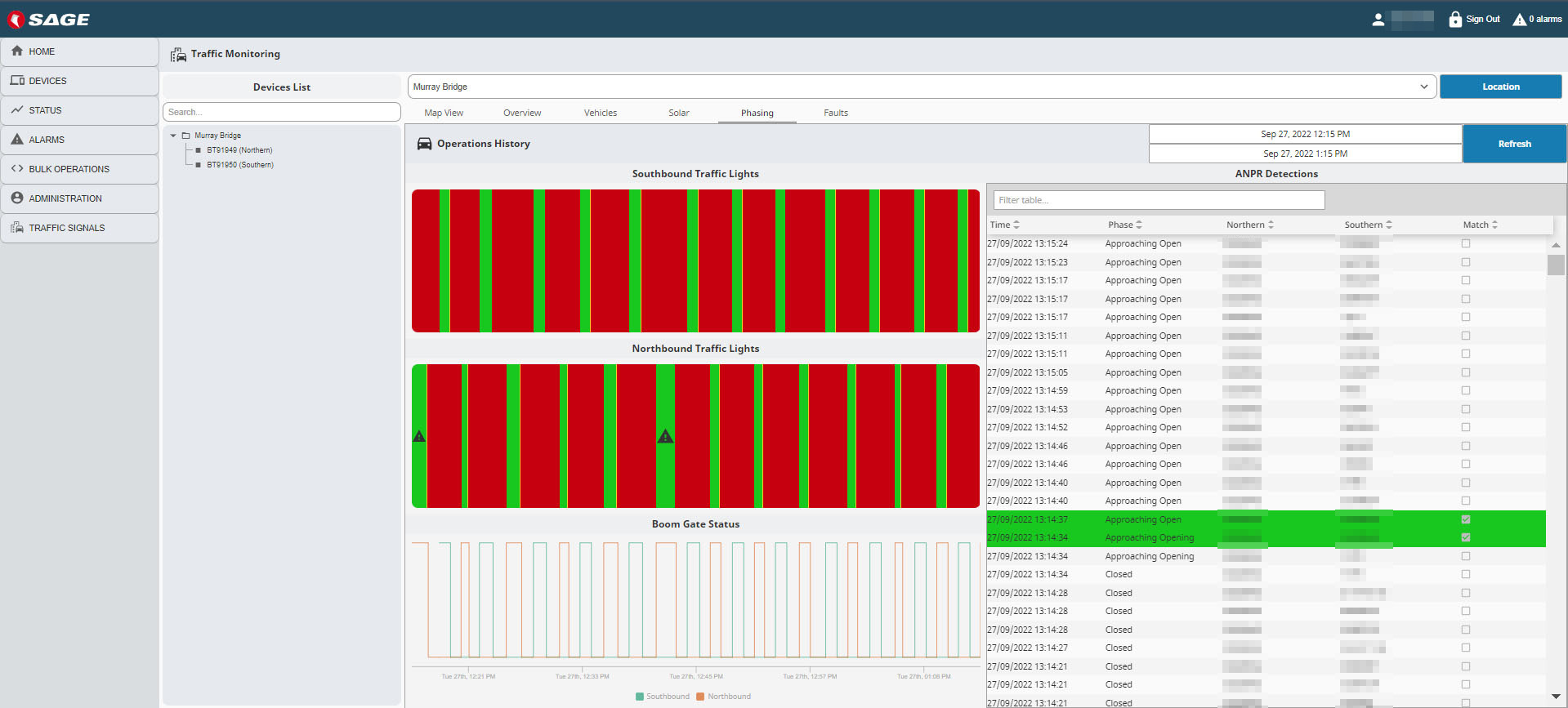The image size is (1568, 708).
Task: Open Alarms using the triangle icon
Action: pos(17,139)
